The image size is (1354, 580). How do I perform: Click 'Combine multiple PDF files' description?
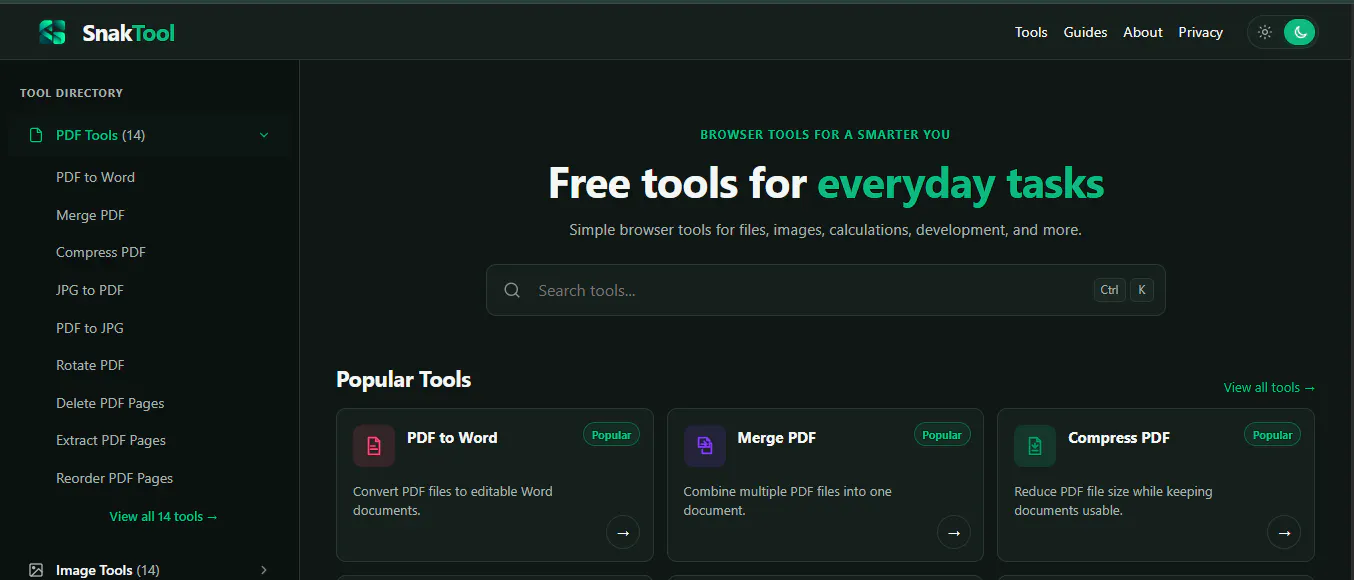787,501
